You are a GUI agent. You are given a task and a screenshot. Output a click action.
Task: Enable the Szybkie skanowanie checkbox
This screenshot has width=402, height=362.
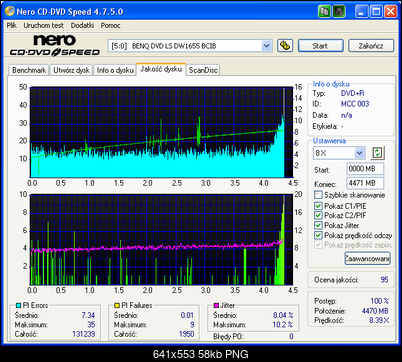pos(318,195)
